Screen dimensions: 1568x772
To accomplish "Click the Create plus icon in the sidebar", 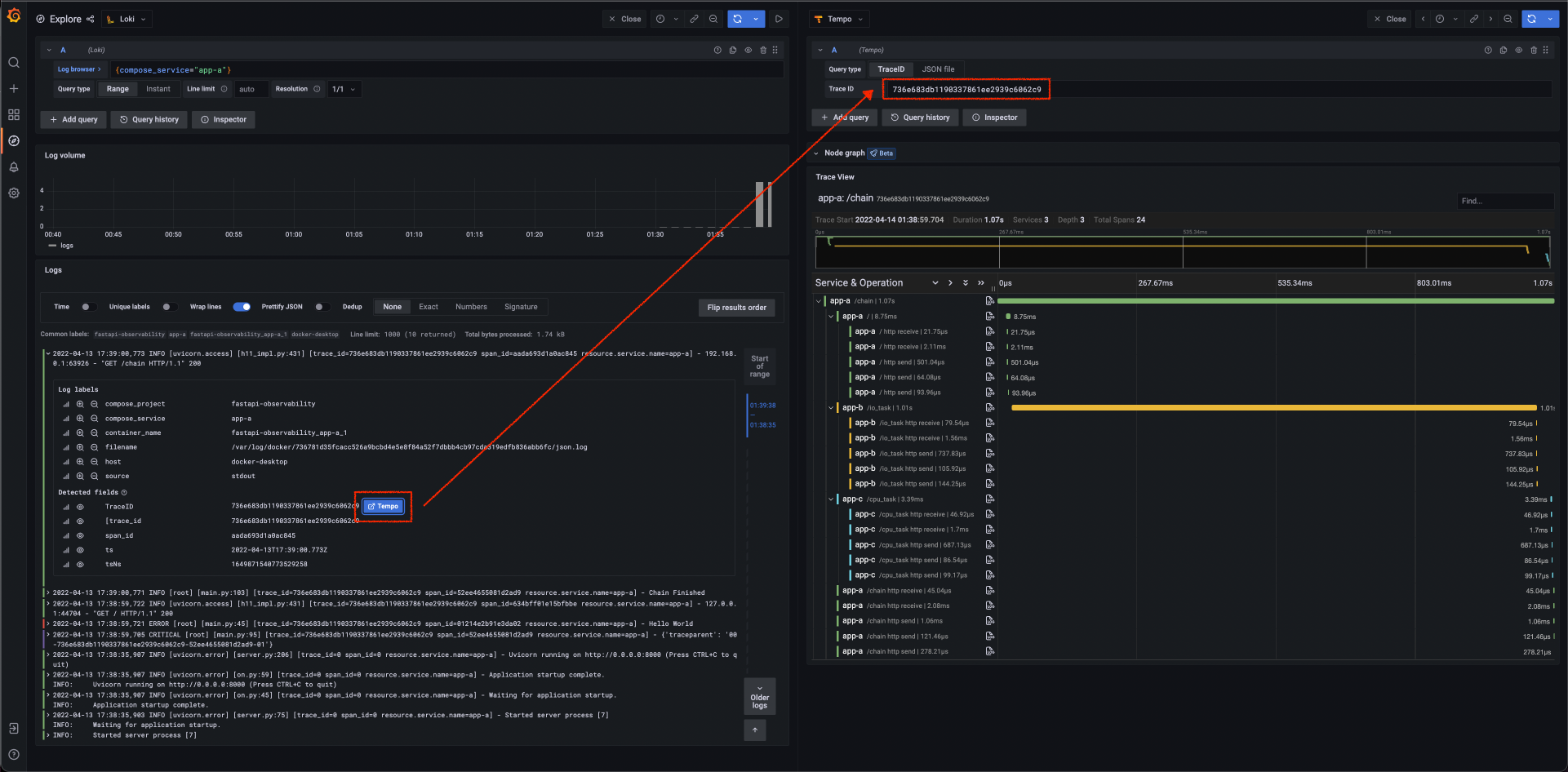I will (x=14, y=88).
